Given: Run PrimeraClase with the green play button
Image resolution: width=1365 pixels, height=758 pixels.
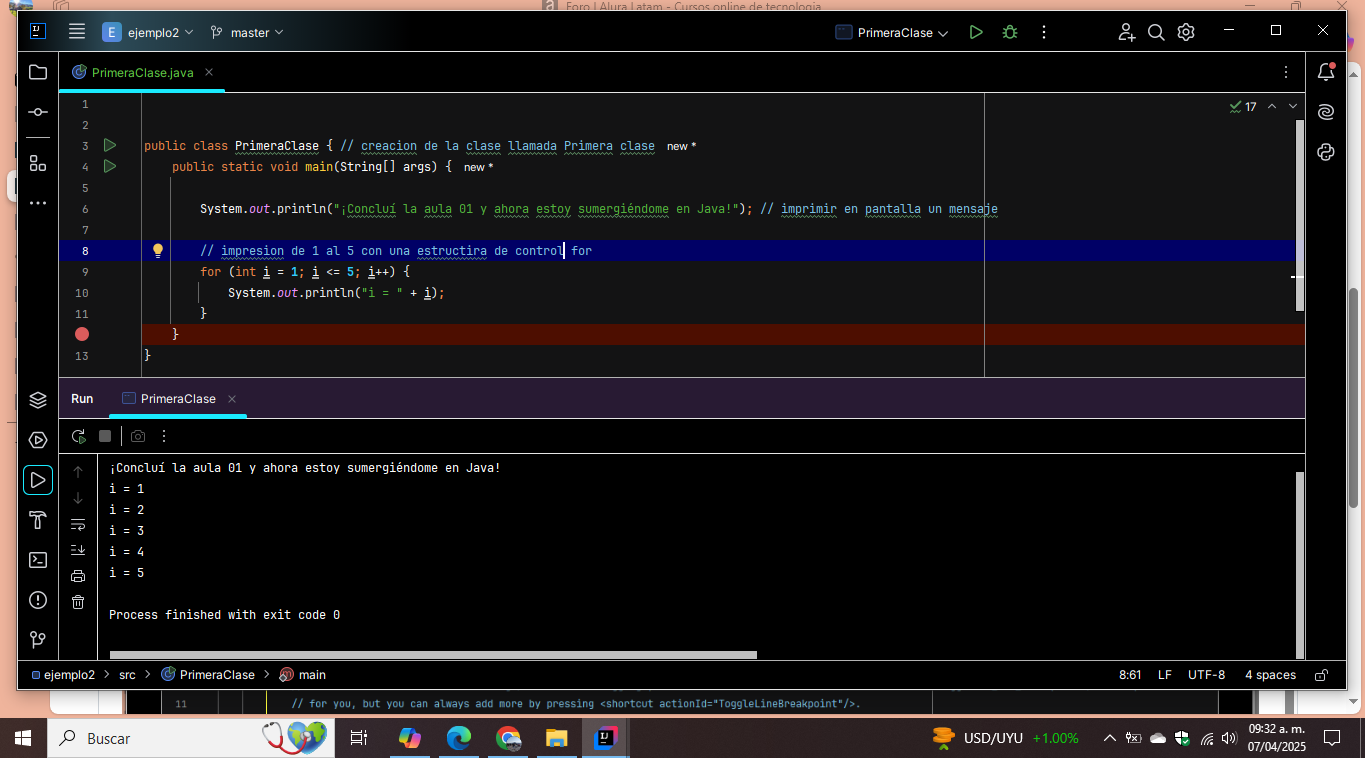Looking at the screenshot, I should [x=976, y=32].
